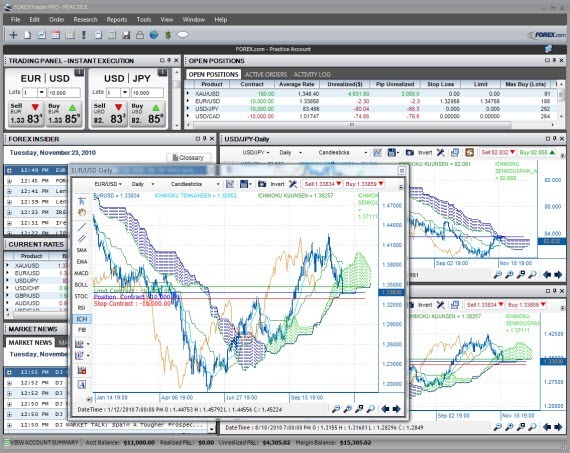
Task: Open USD/JPY symbol dropdown in USD/JPY chart
Action: 256,152
